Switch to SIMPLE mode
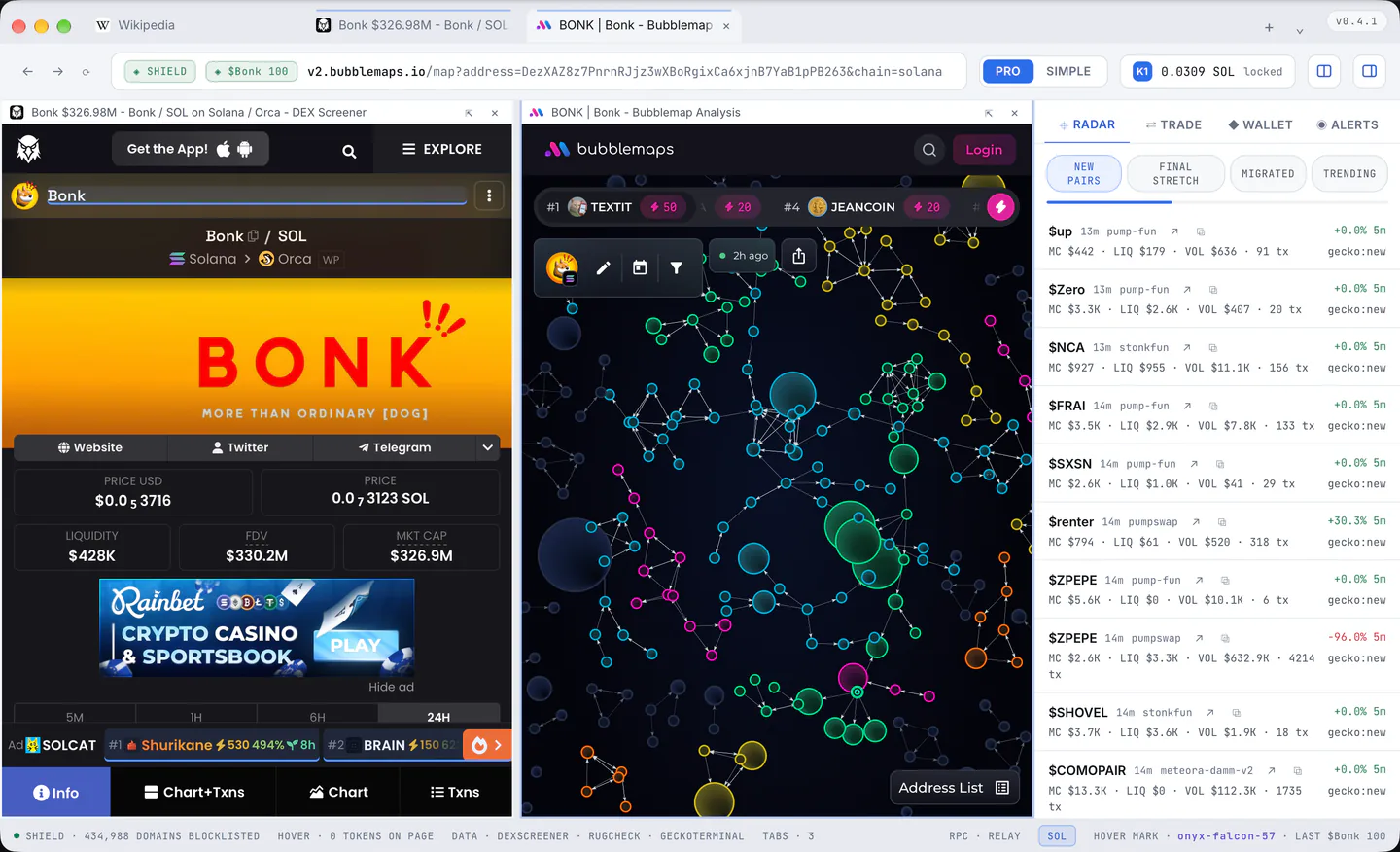The image size is (1400, 852). [1068, 71]
